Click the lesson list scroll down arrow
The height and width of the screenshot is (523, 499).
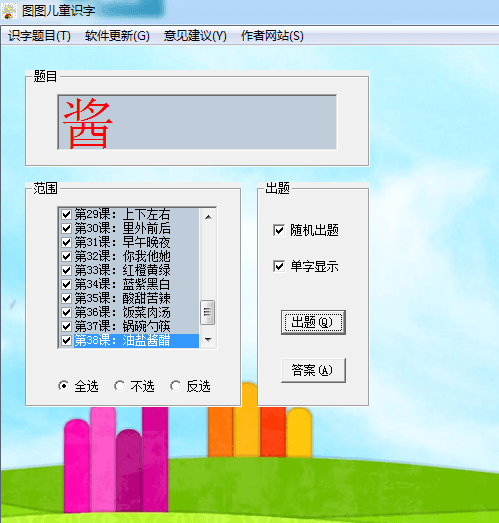click(208, 340)
